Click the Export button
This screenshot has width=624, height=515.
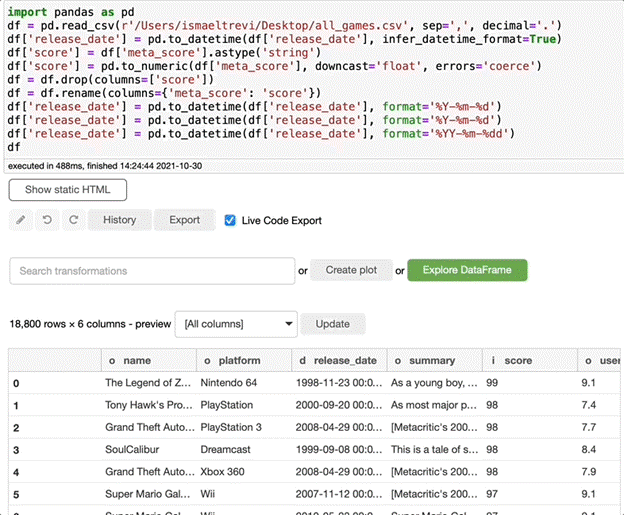(x=184, y=220)
